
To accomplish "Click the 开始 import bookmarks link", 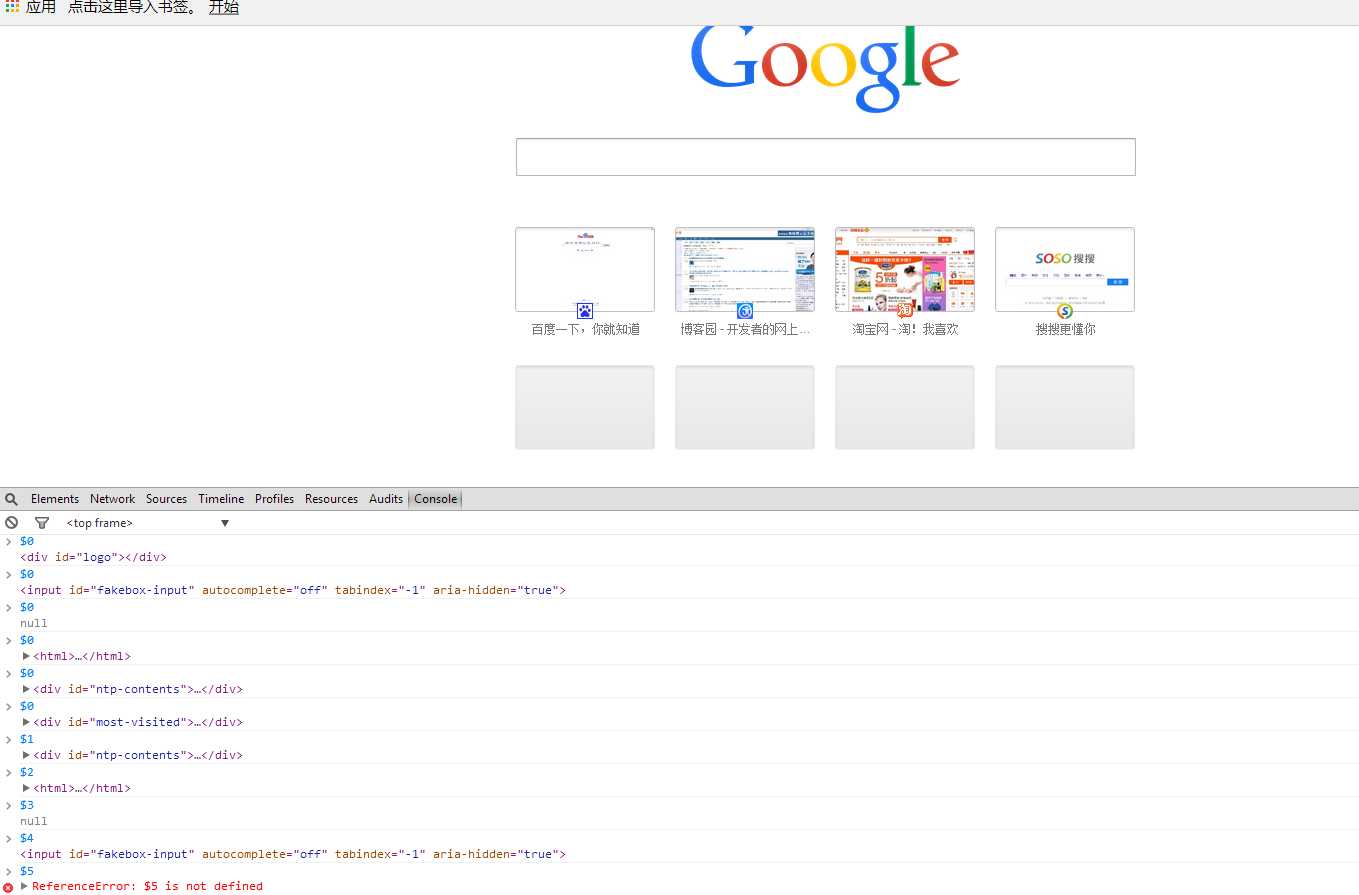I will pos(224,8).
